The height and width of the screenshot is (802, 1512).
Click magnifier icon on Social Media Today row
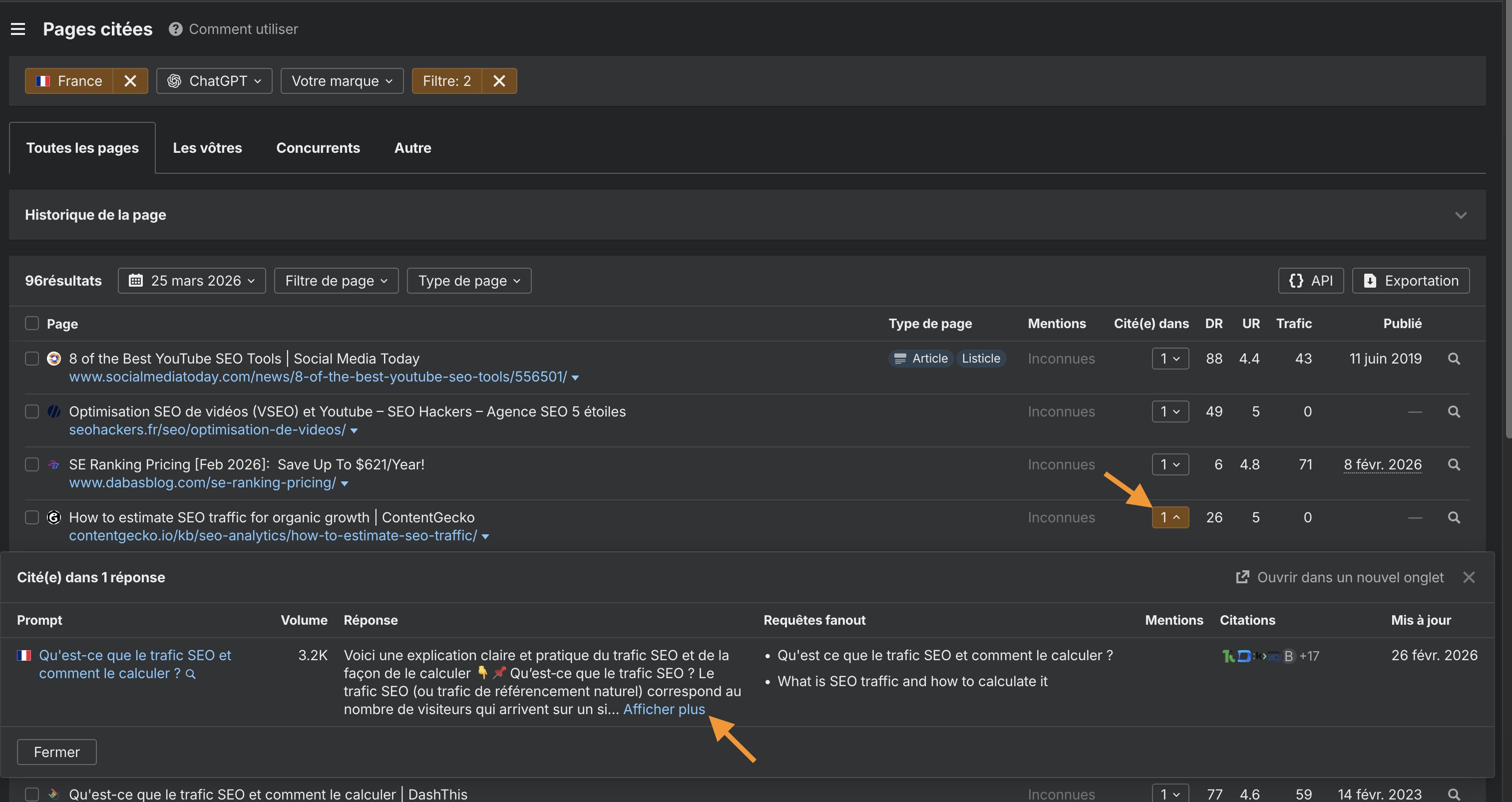(x=1453, y=359)
